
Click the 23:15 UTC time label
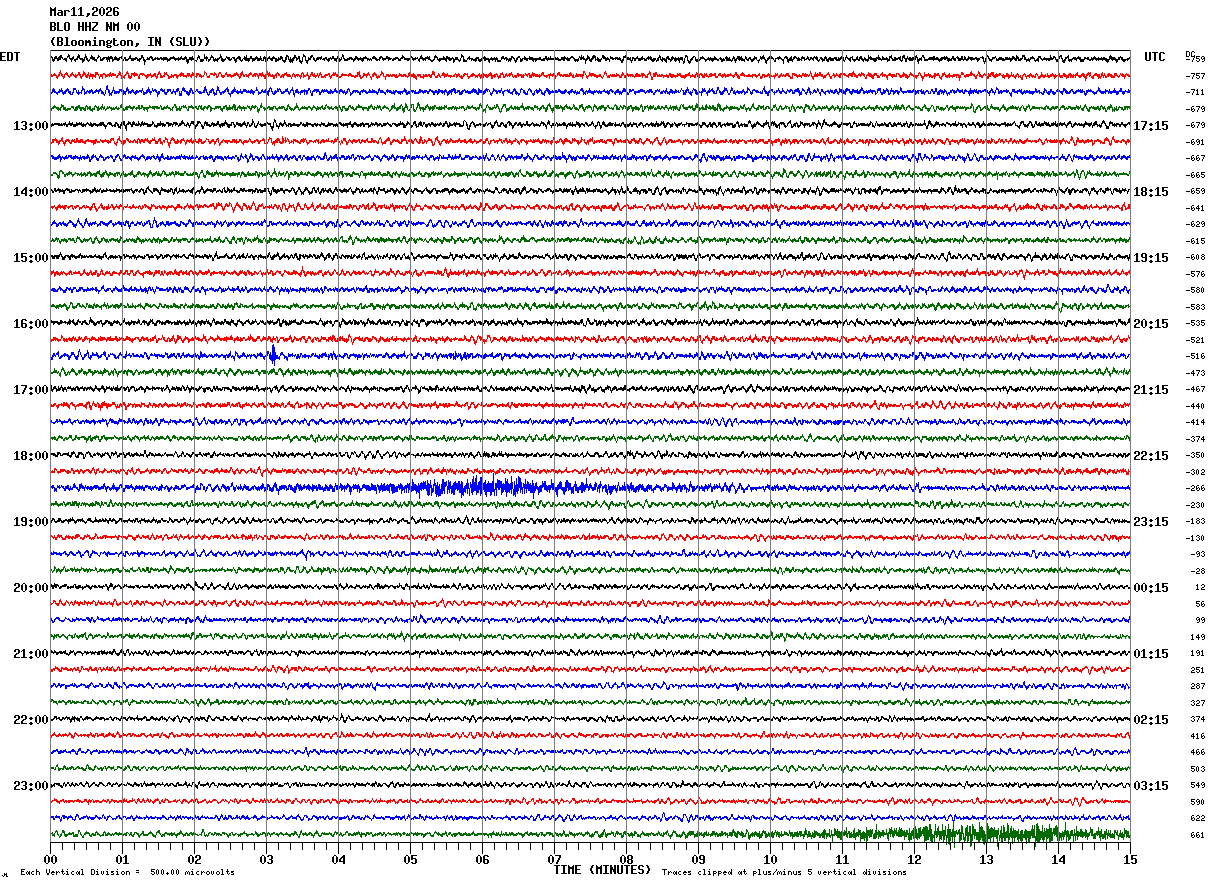click(x=1151, y=522)
